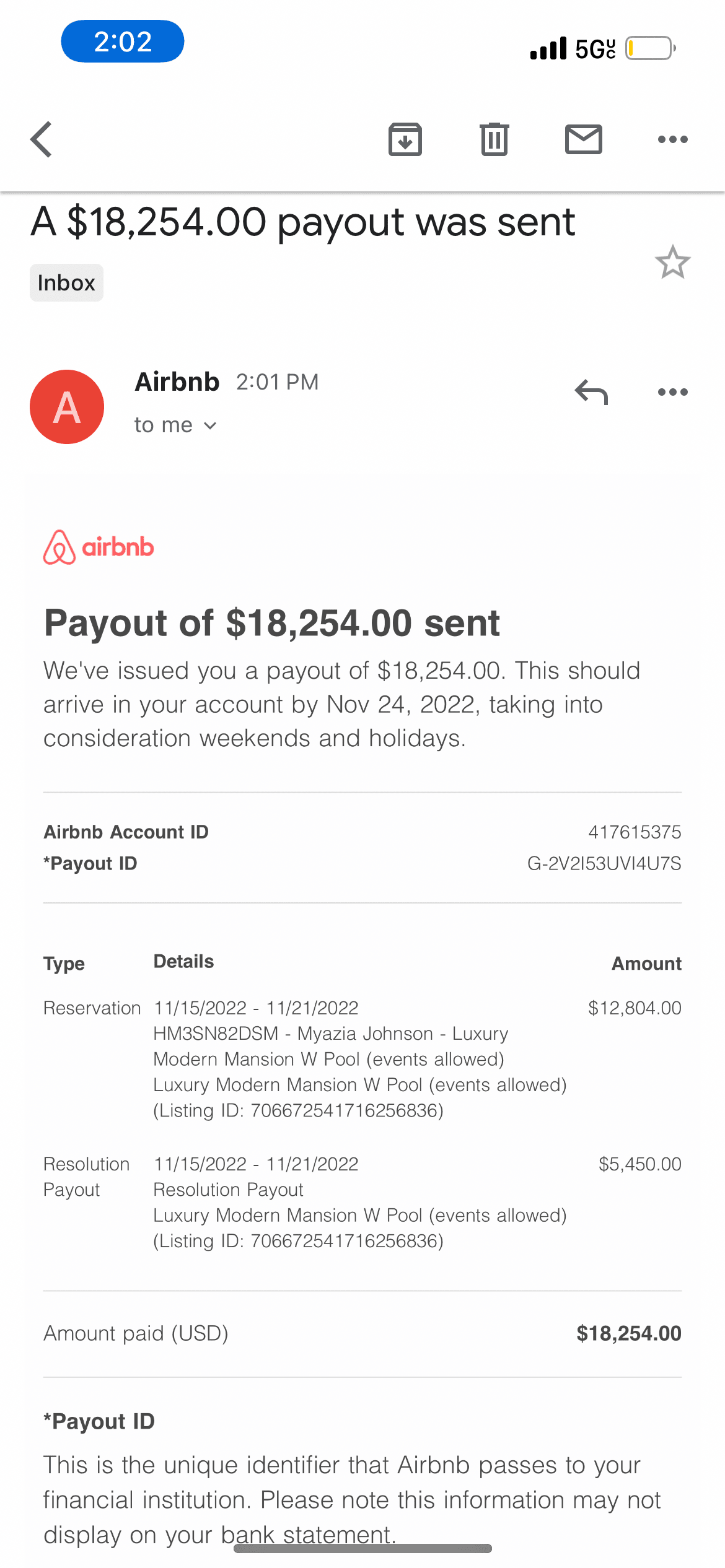Open the top toolbar more options menu
This screenshot has height=1568, width=725.
pyautogui.click(x=672, y=139)
